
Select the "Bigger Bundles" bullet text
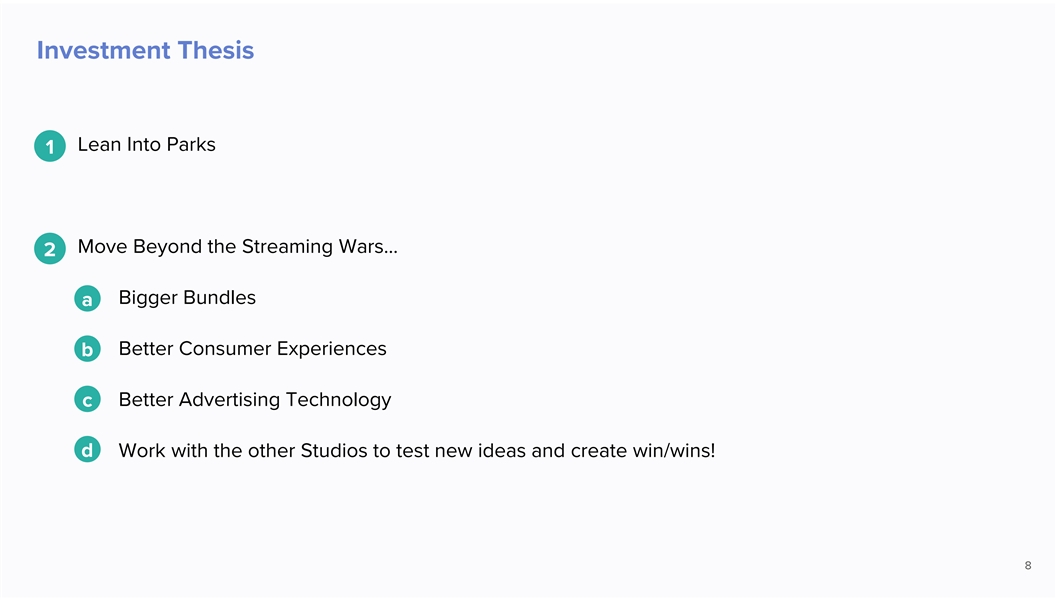coord(187,297)
